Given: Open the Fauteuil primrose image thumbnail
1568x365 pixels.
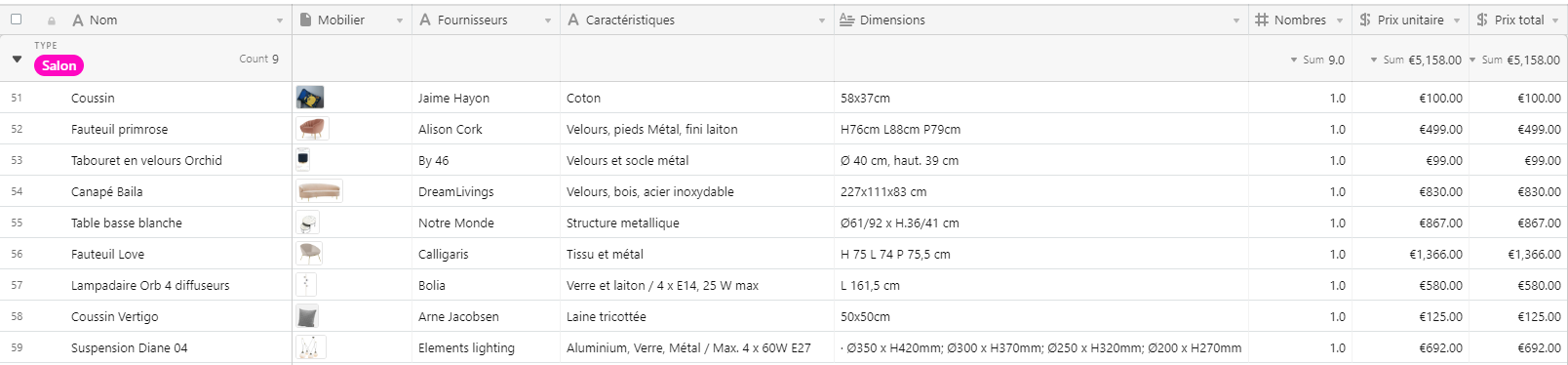Looking at the screenshot, I should click(312, 129).
